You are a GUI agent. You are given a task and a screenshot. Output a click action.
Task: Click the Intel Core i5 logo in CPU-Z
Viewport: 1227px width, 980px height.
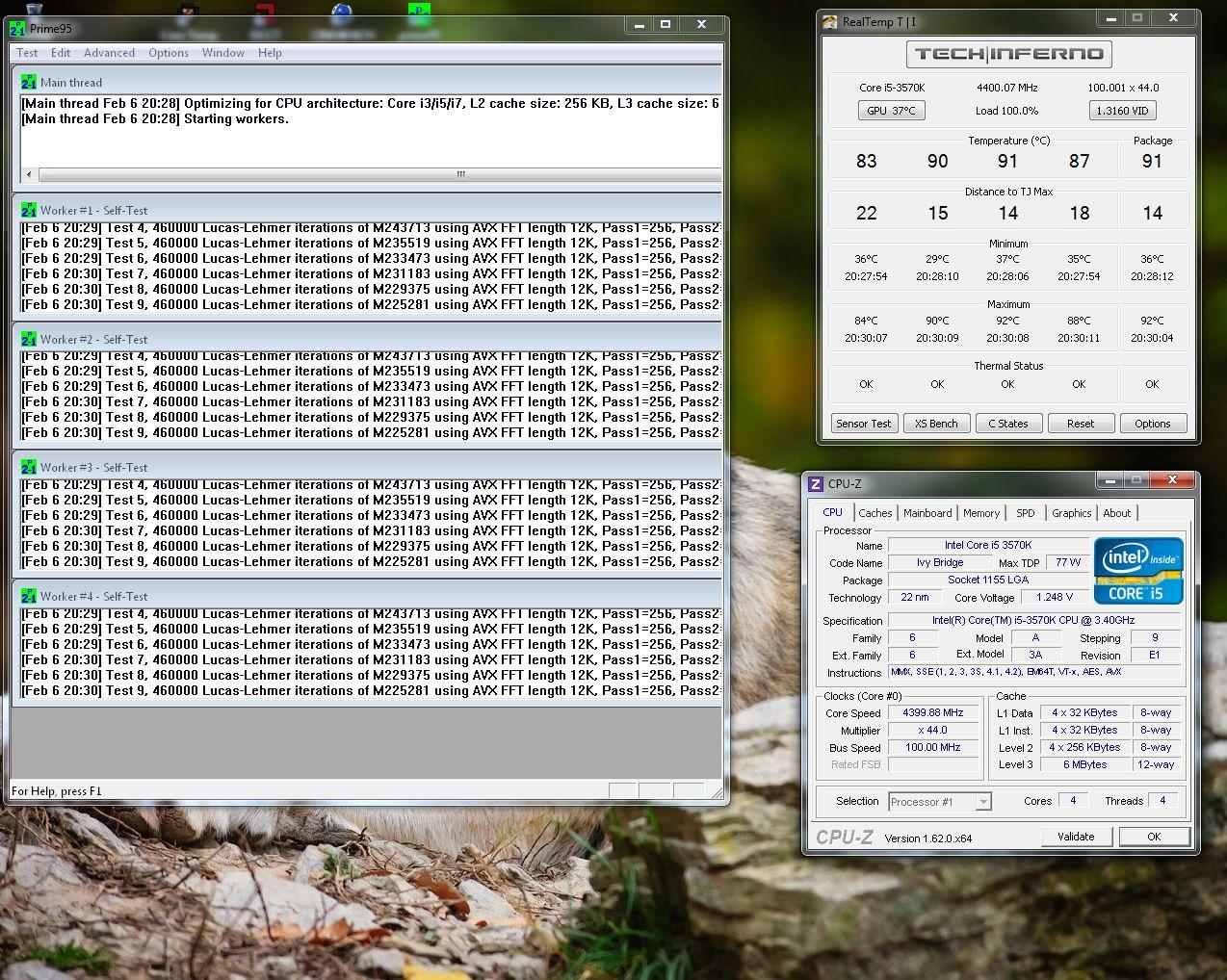click(x=1138, y=571)
